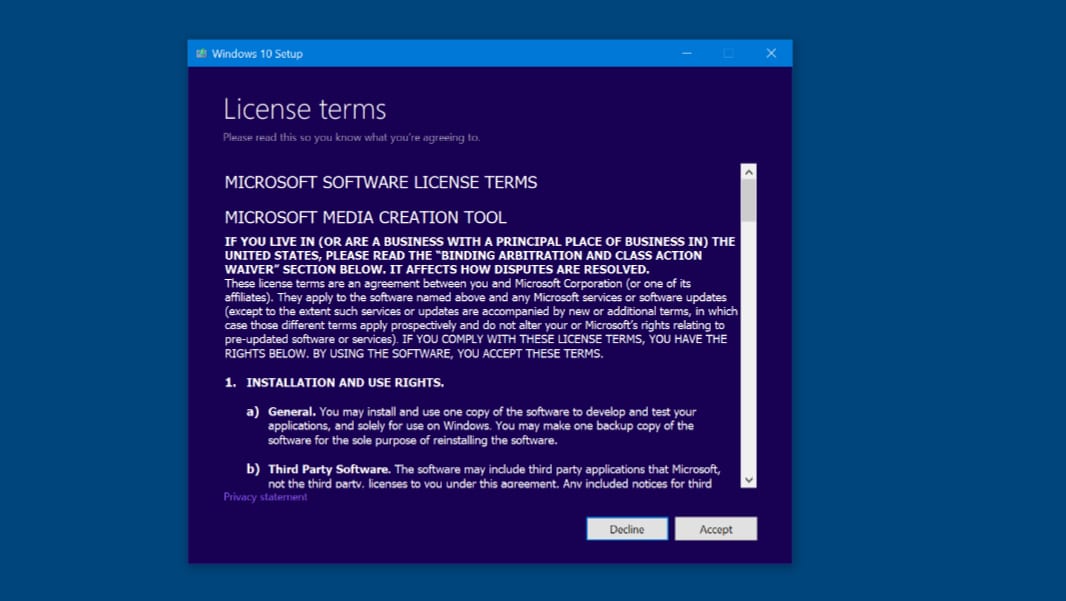Image resolution: width=1066 pixels, height=601 pixels.
Task: Click the bold "General." clause label
Action: [x=292, y=412]
